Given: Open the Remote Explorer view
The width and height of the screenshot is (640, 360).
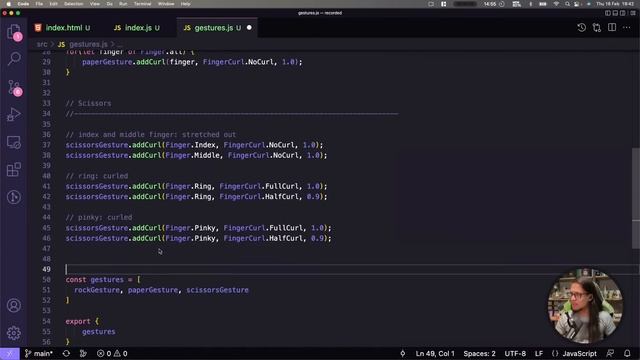Looking at the screenshot, I should 14,142.
